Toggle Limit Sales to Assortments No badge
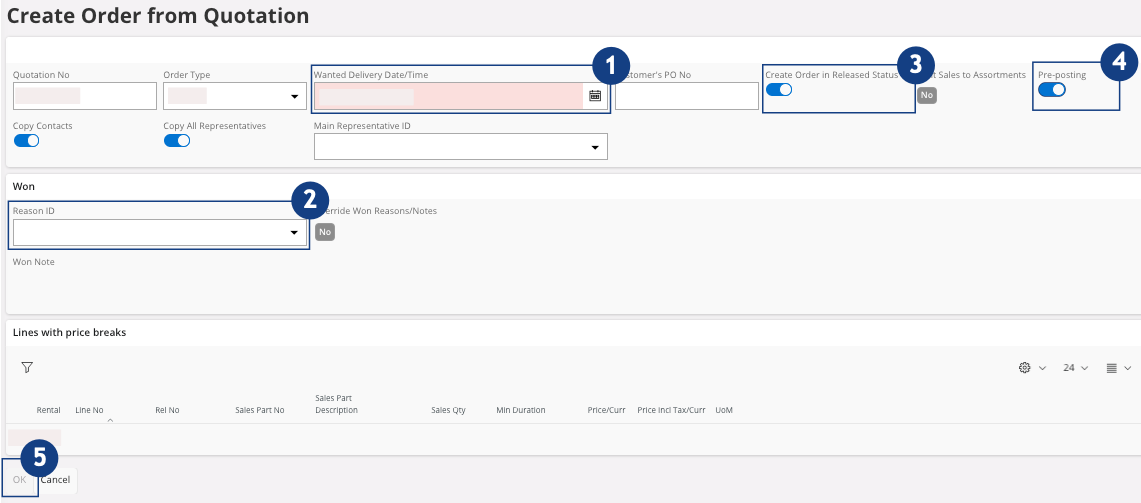1141x503 pixels. point(927,96)
